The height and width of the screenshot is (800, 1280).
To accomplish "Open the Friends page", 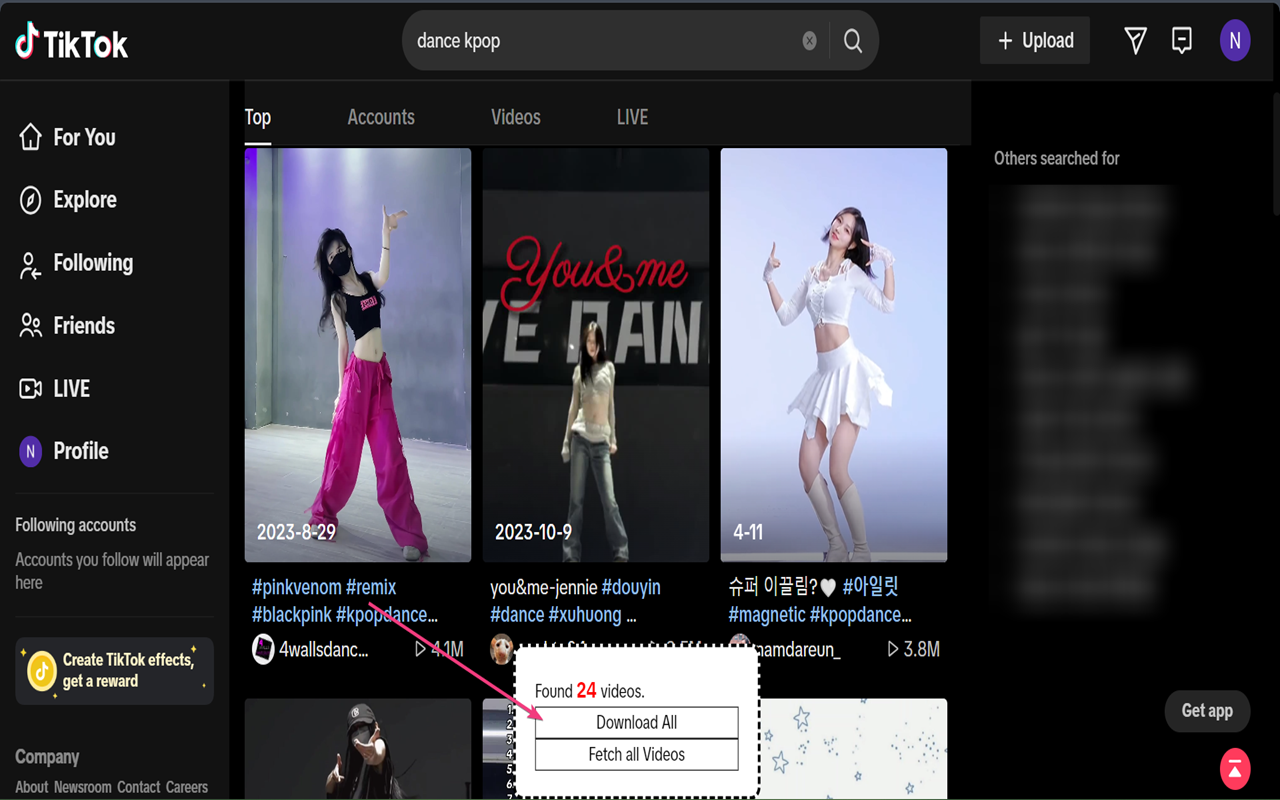I will pos(67,326).
